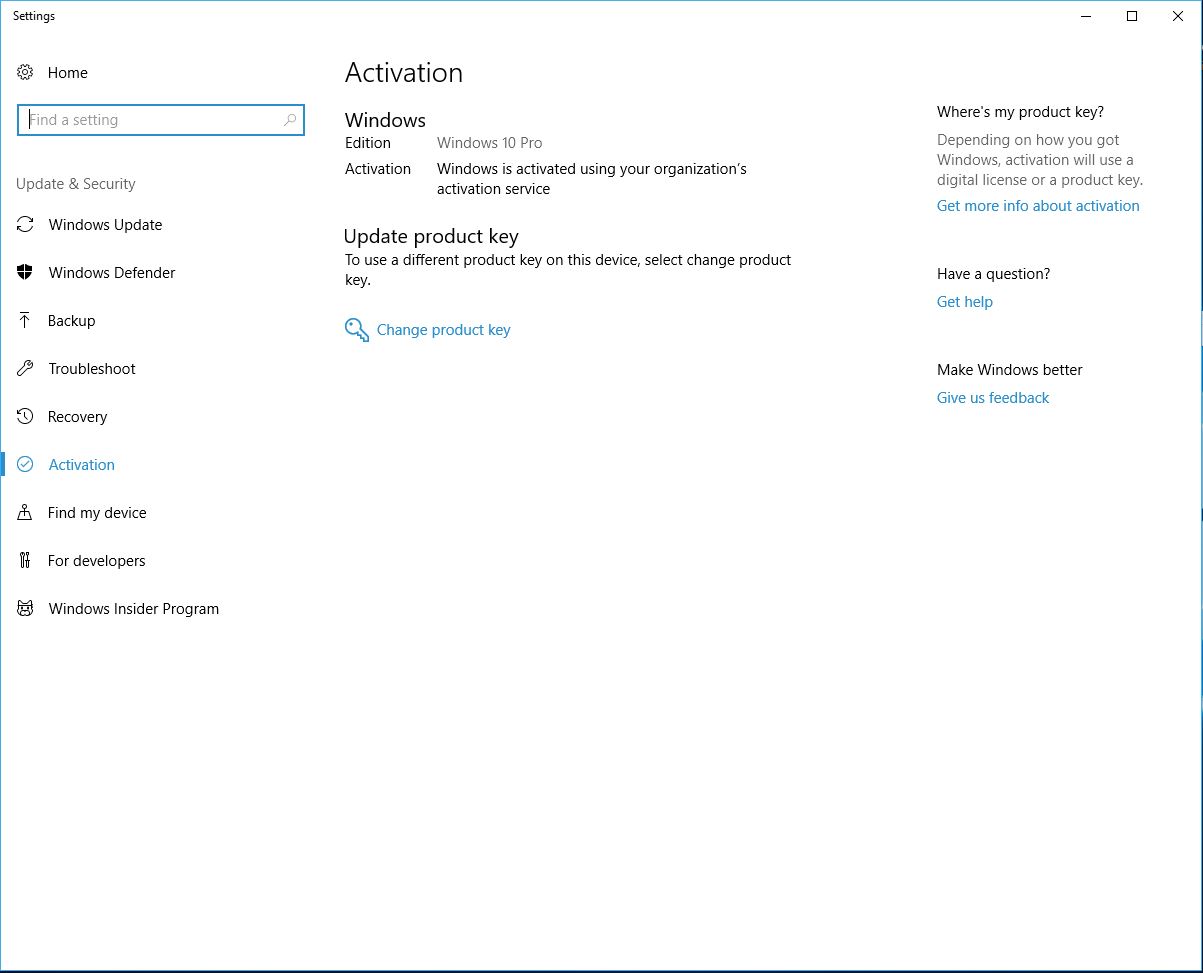Navigate to Home from the sidebar

tap(67, 72)
